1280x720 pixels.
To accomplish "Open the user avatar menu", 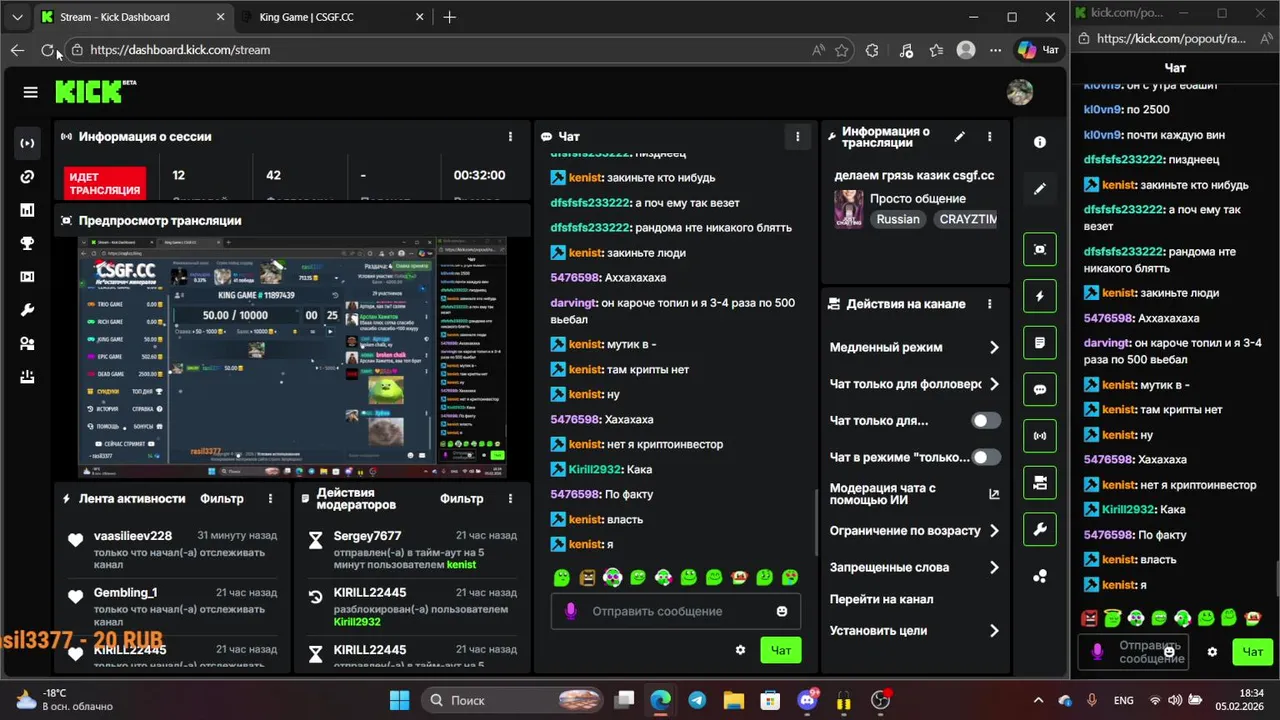I will coord(1019,92).
